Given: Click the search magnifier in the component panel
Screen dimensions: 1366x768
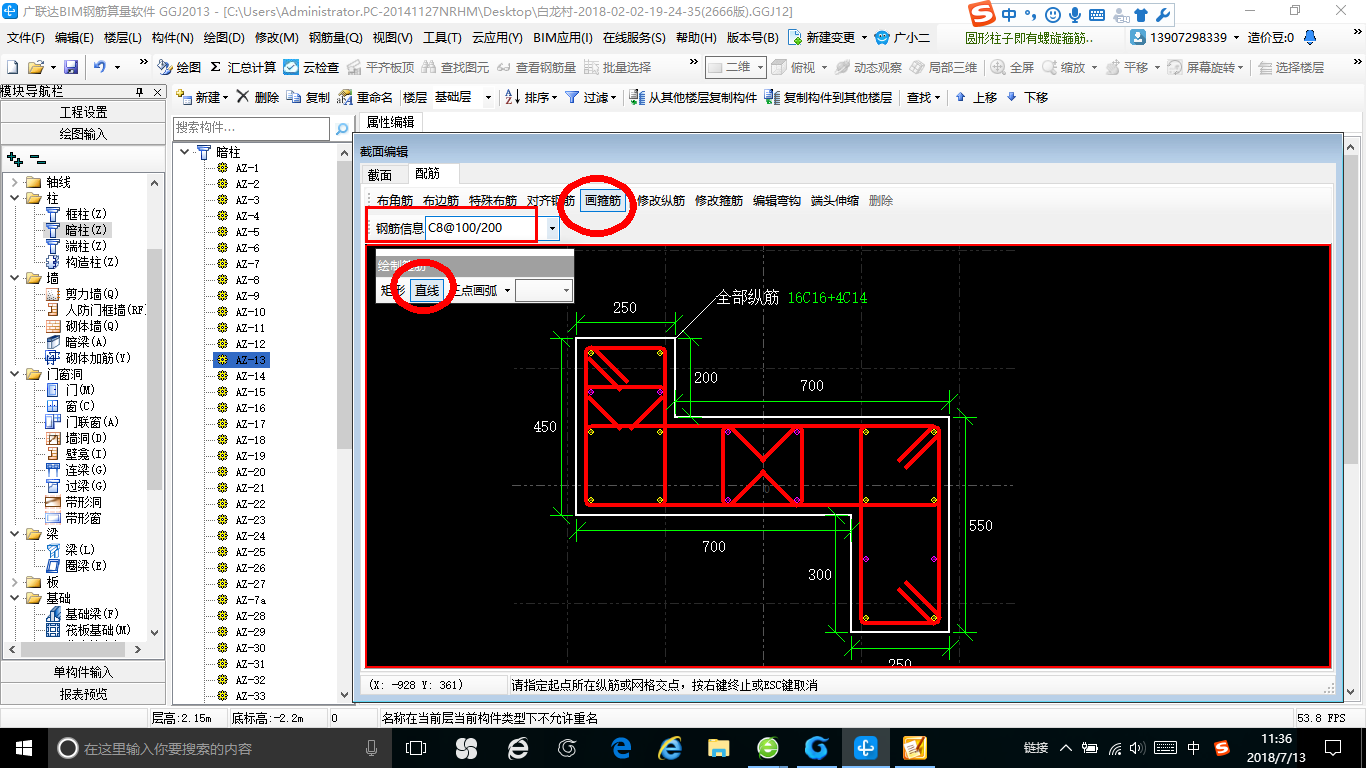Looking at the screenshot, I should (342, 128).
